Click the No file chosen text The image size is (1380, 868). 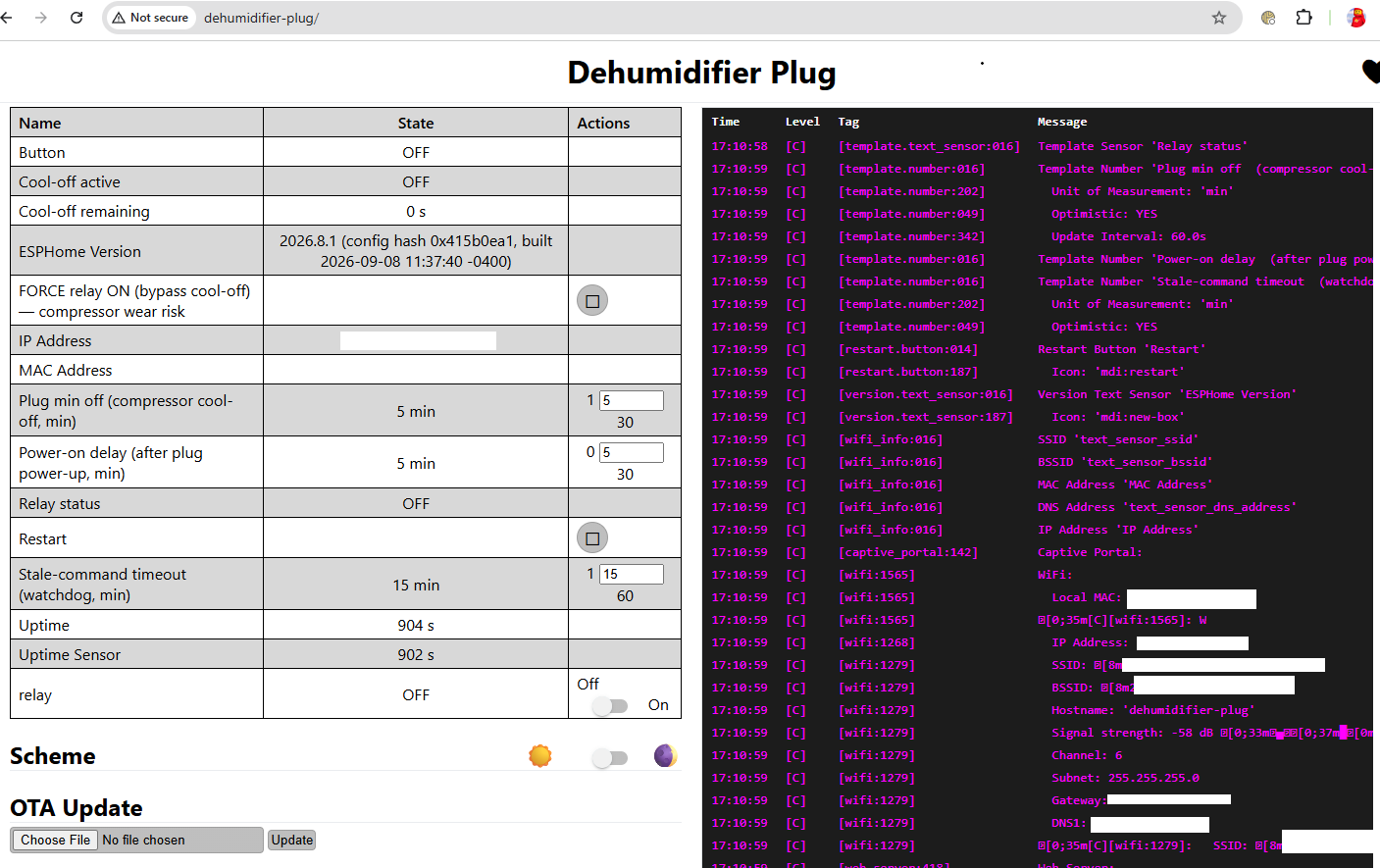[143, 840]
